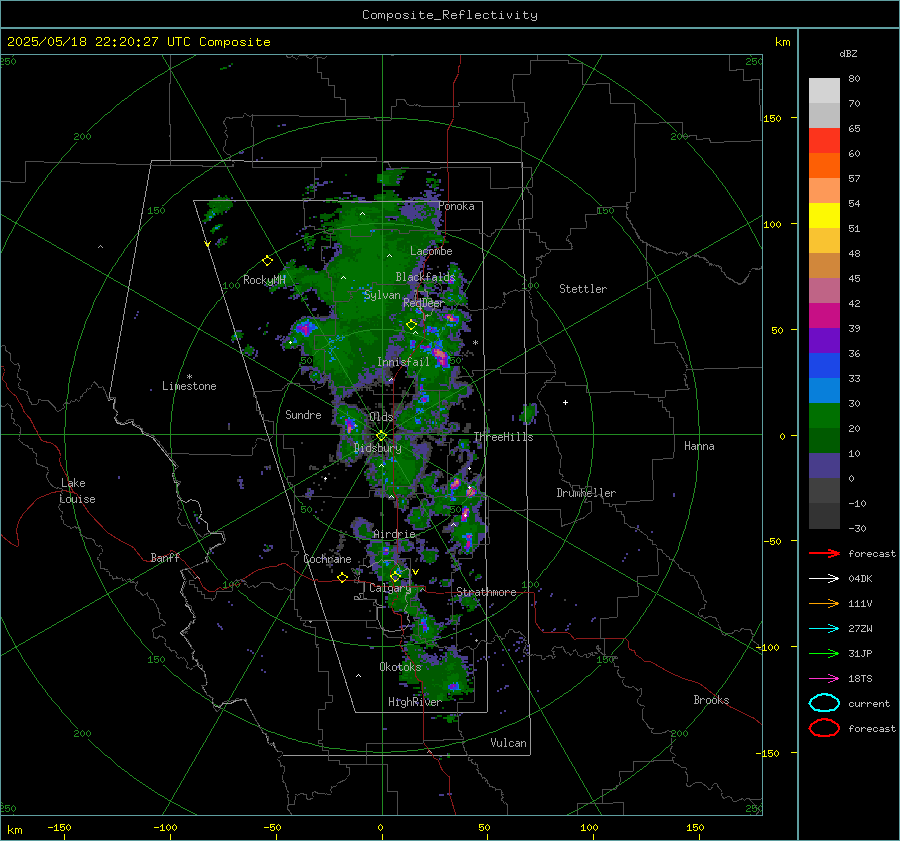The width and height of the screenshot is (900, 841).
Task: Click the Olds label
Action: [x=381, y=417]
